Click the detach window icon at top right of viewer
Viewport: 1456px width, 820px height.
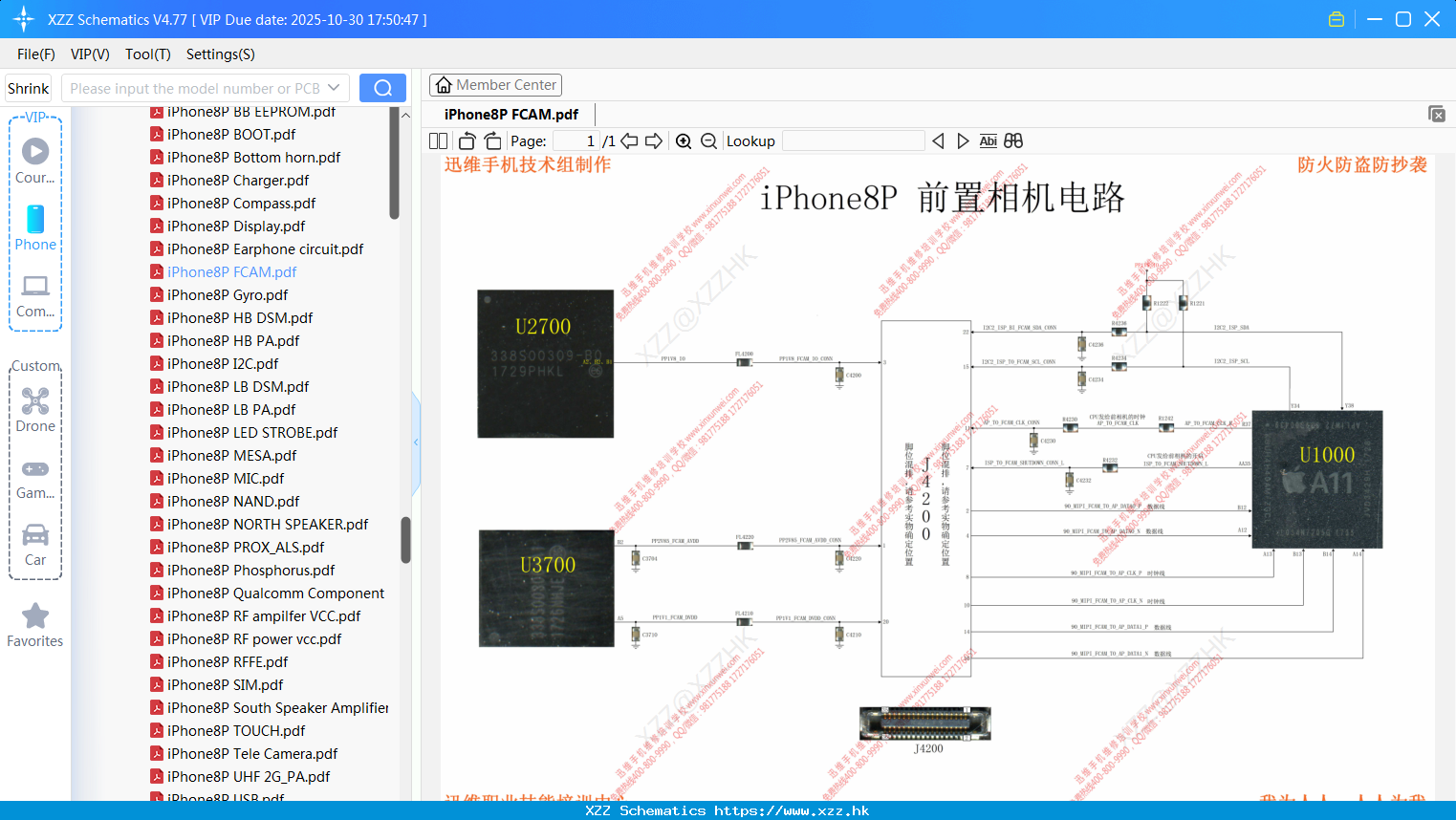pos(1437,114)
